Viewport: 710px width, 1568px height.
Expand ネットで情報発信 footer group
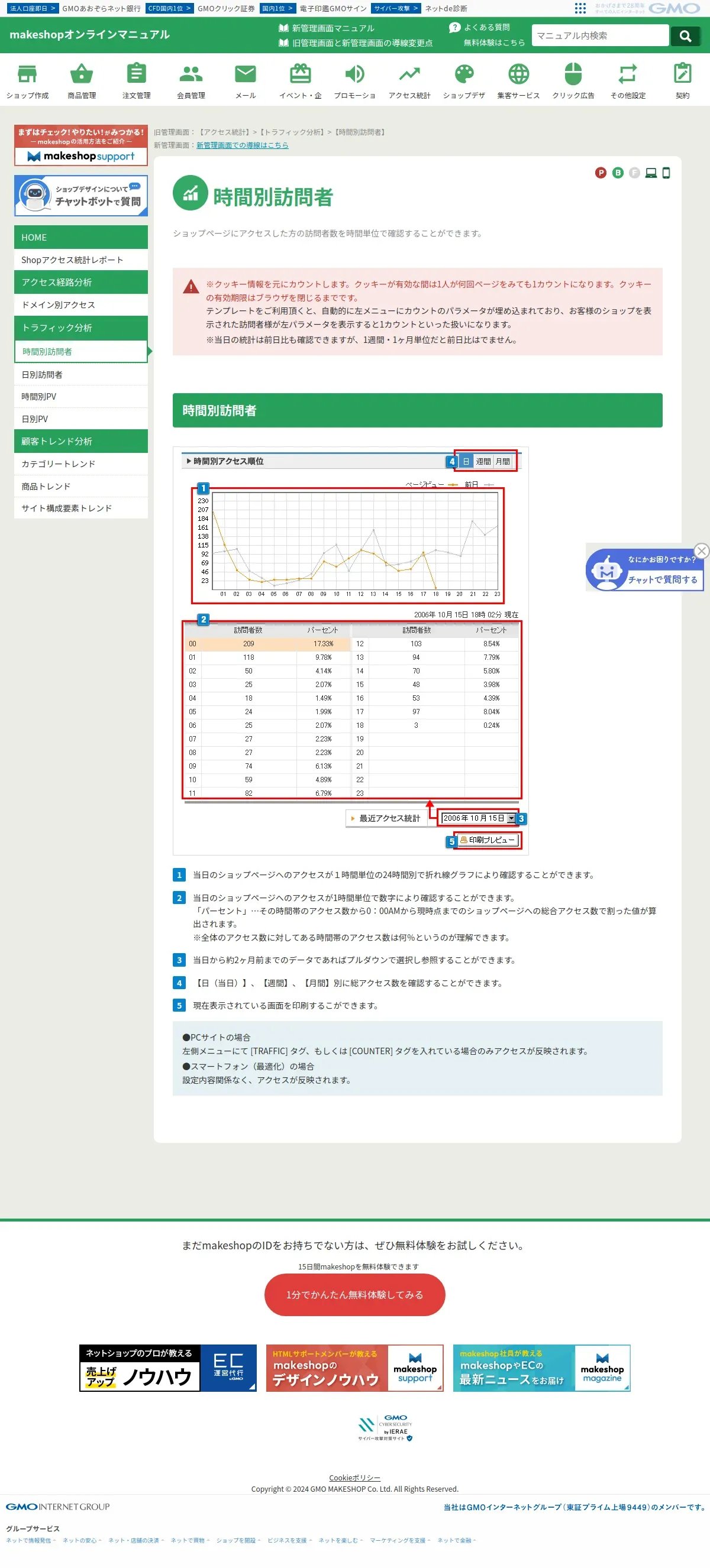30,1541
